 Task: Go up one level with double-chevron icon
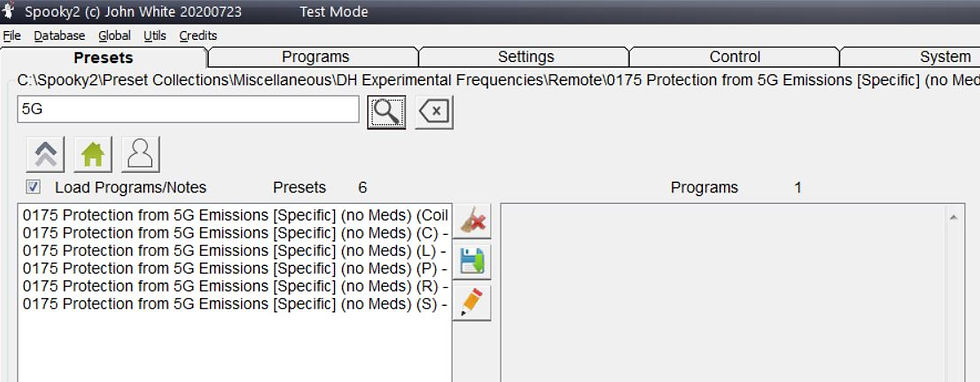pos(46,154)
